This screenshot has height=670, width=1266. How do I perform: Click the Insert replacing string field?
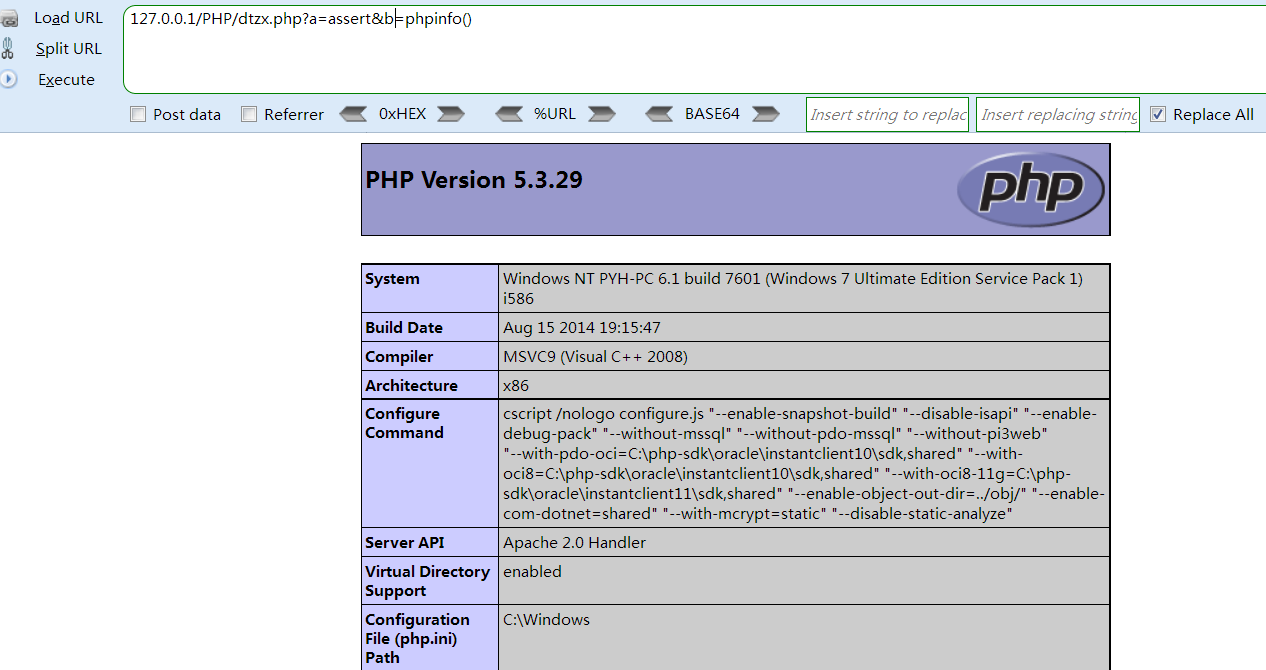point(1059,114)
